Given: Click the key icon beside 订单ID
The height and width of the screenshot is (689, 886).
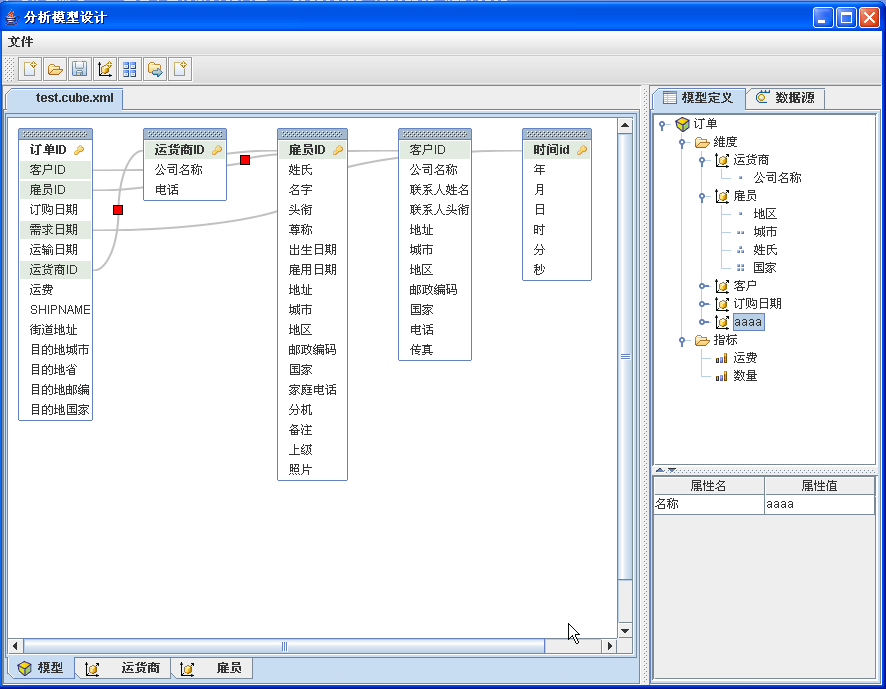Looking at the screenshot, I should (79, 150).
